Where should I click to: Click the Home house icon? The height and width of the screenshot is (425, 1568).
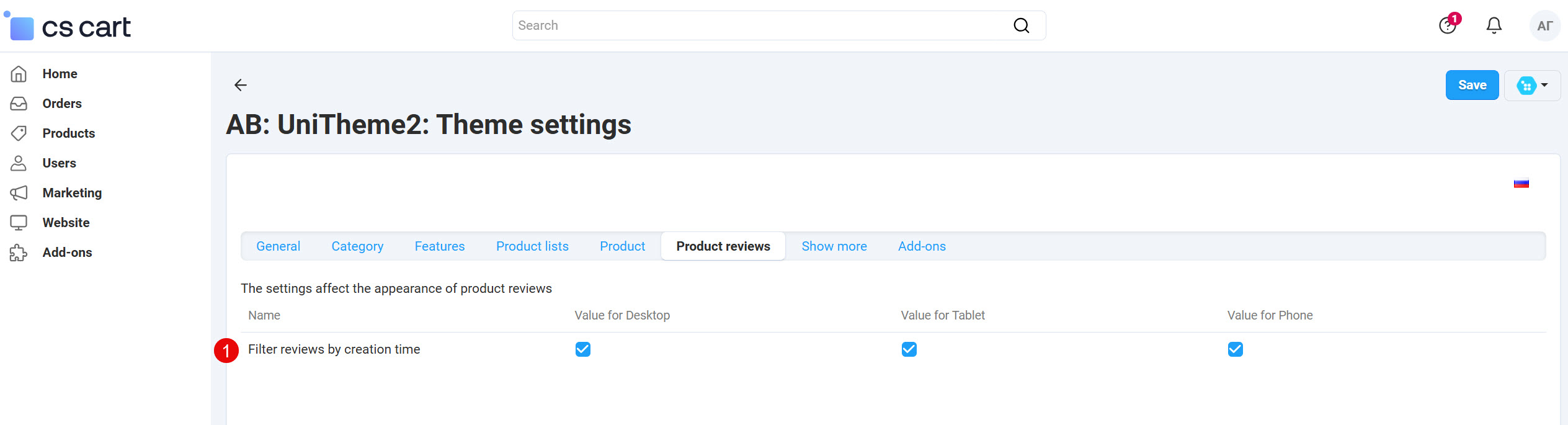[19, 74]
